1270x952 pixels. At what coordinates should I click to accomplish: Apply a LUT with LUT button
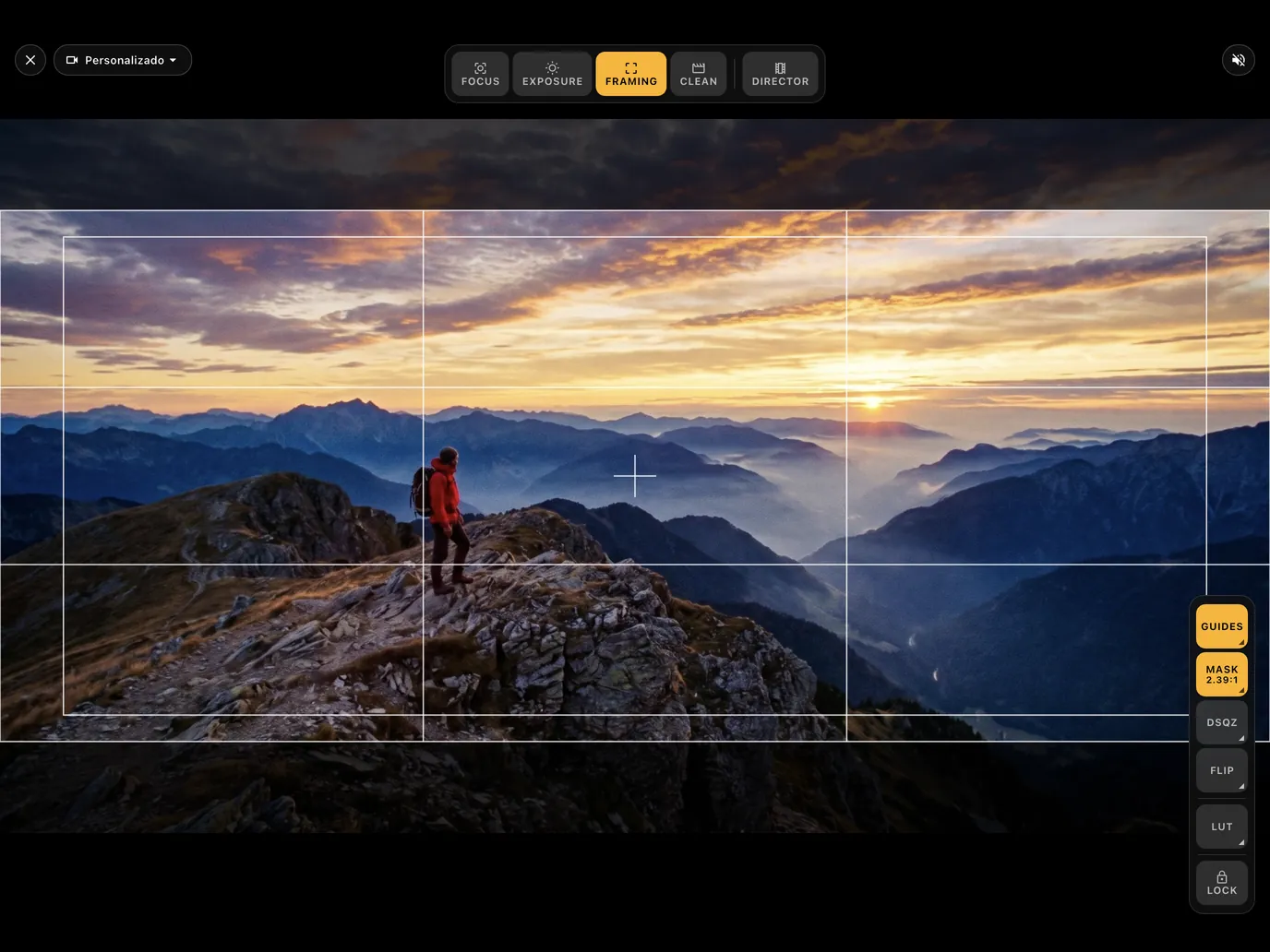1222,827
